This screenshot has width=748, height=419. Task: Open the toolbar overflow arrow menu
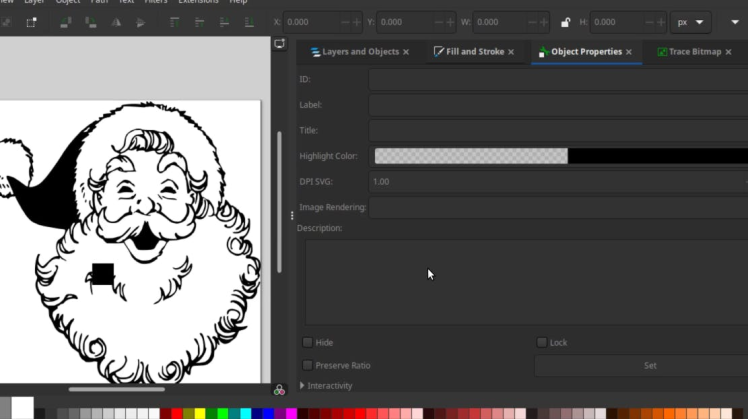click(735, 22)
